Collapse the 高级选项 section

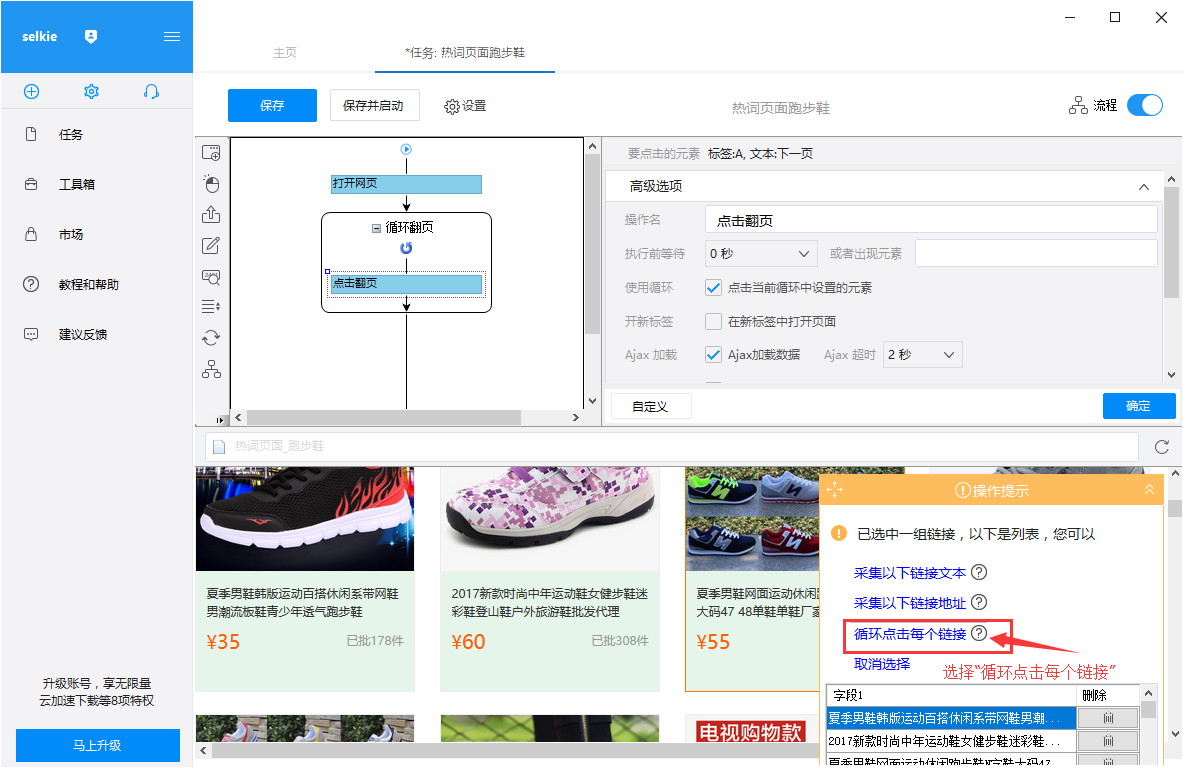coord(1143,187)
